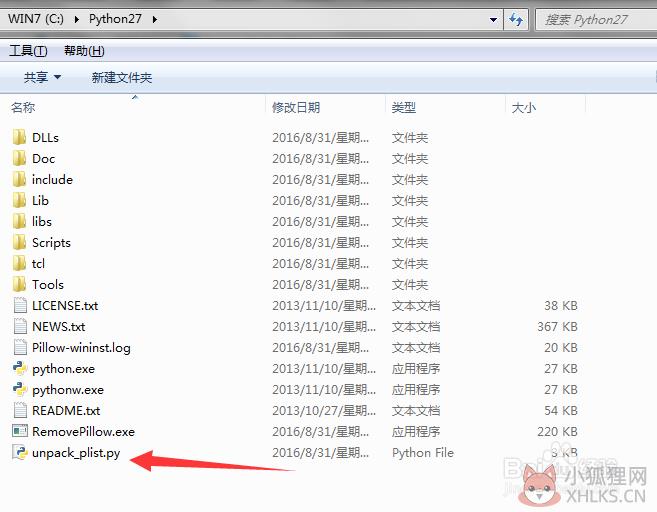Click the Doc folder icon
The height and width of the screenshot is (512, 657).
pos(19,158)
